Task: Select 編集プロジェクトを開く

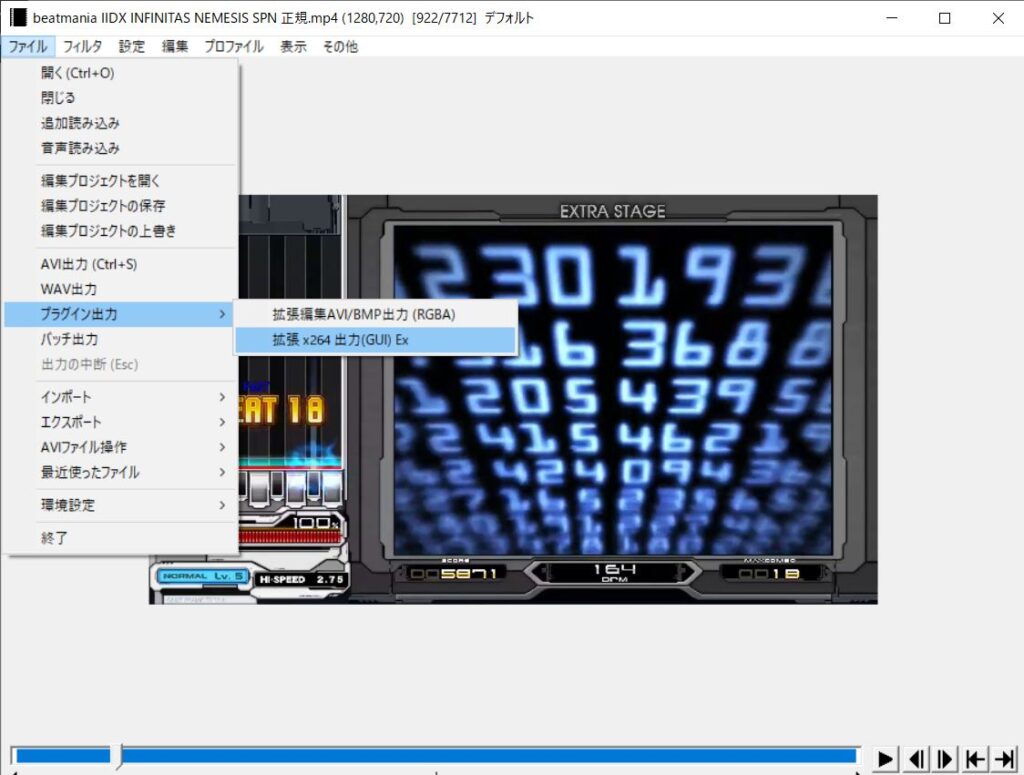Action: [x=121, y=181]
